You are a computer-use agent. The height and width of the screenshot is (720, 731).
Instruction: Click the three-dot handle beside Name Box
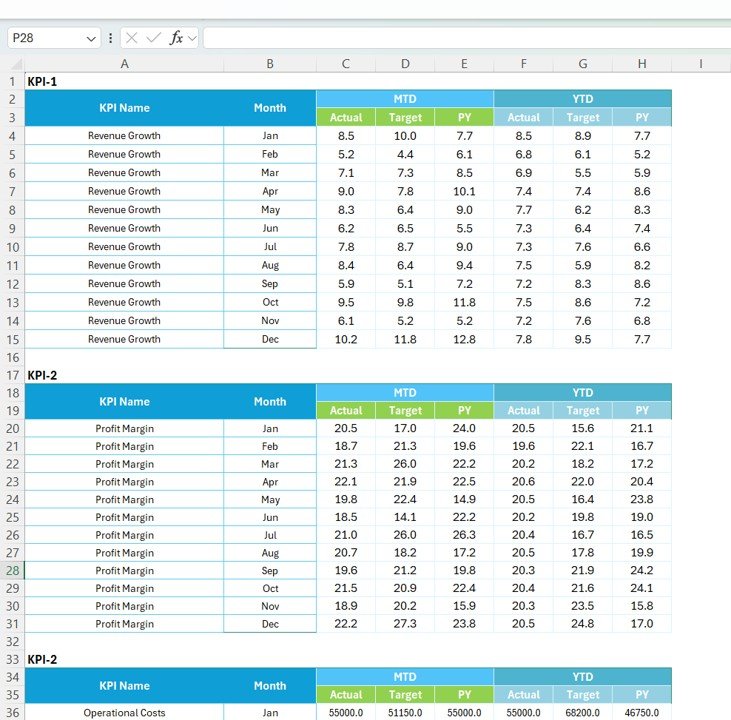[110, 38]
